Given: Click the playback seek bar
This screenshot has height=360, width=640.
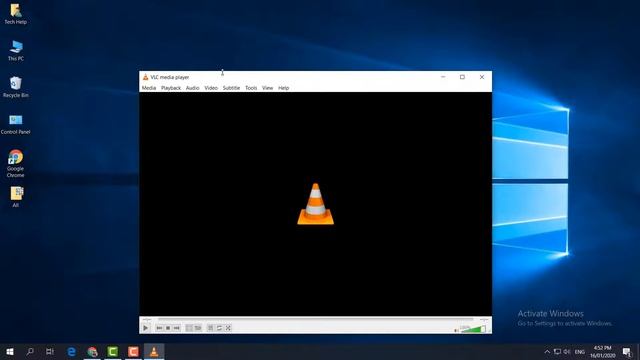Looking at the screenshot, I should [315, 319].
